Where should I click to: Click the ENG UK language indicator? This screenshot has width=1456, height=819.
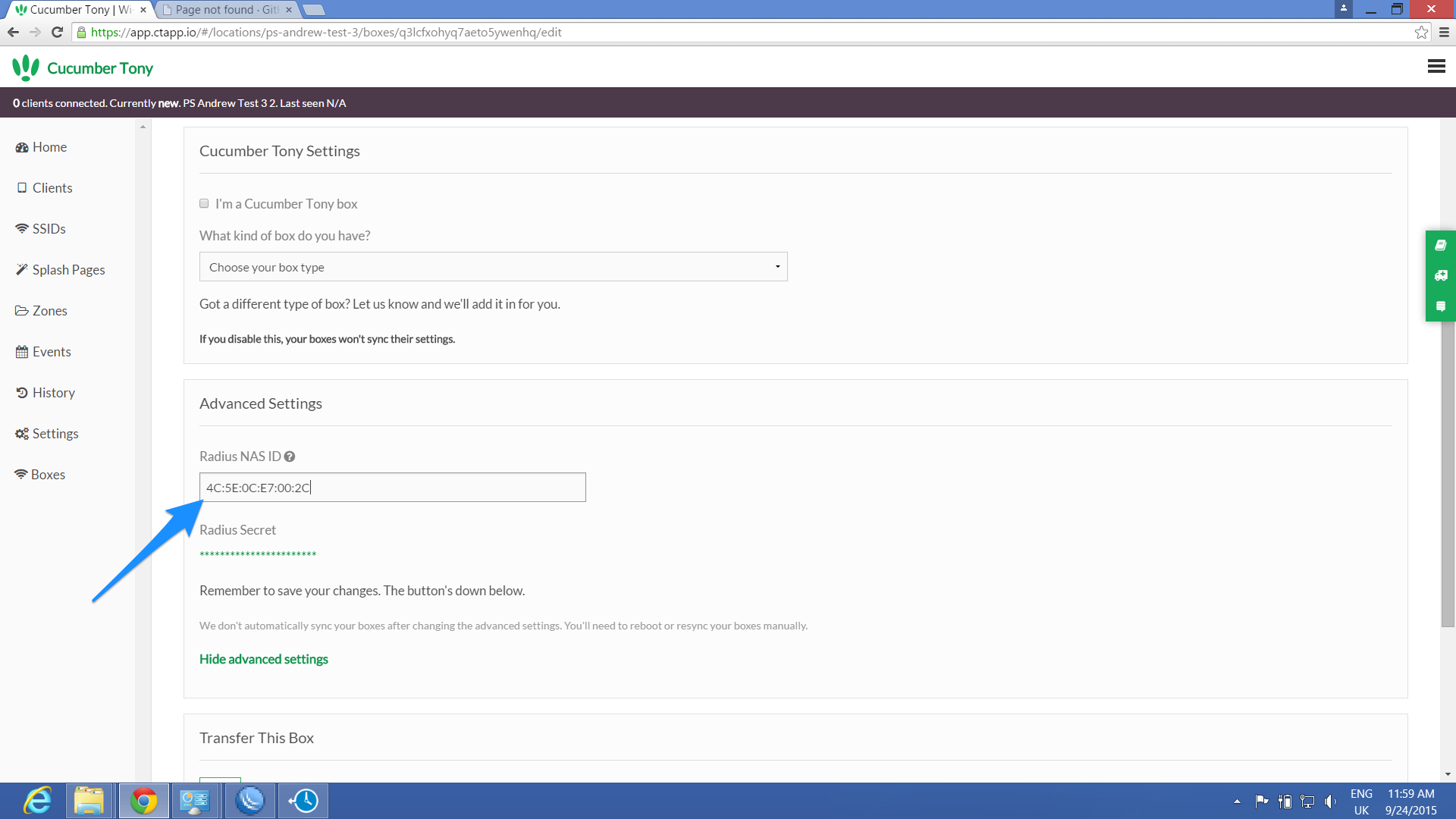click(x=1361, y=802)
